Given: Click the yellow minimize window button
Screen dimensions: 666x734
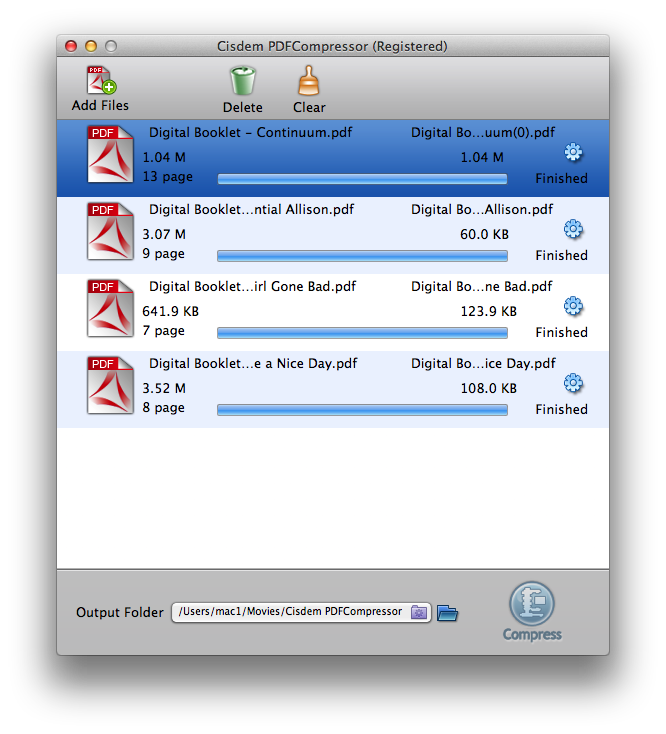Looking at the screenshot, I should coord(91,46).
